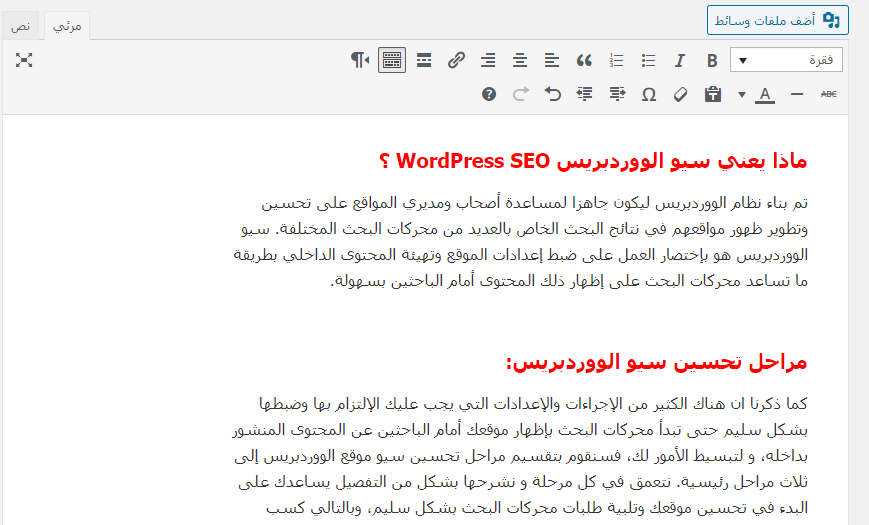Screen dimensions: 869x525
Task: Insert a special character (omega)
Action: tap(648, 94)
